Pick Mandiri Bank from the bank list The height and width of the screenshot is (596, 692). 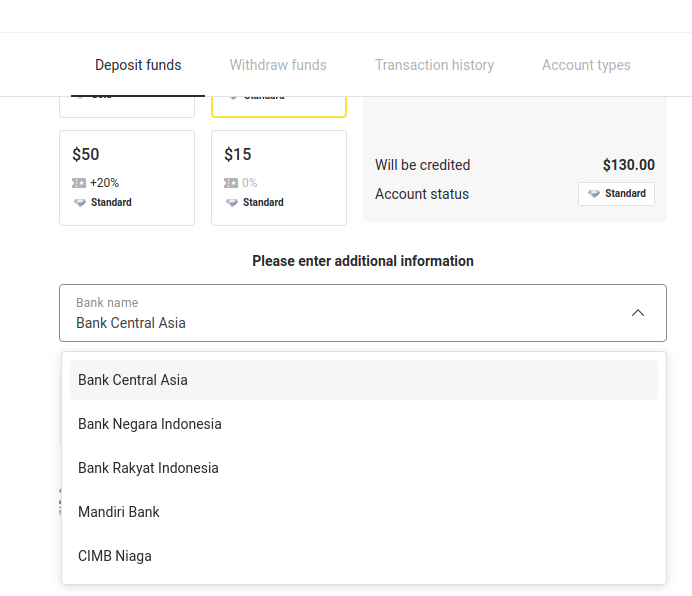[x=364, y=512]
